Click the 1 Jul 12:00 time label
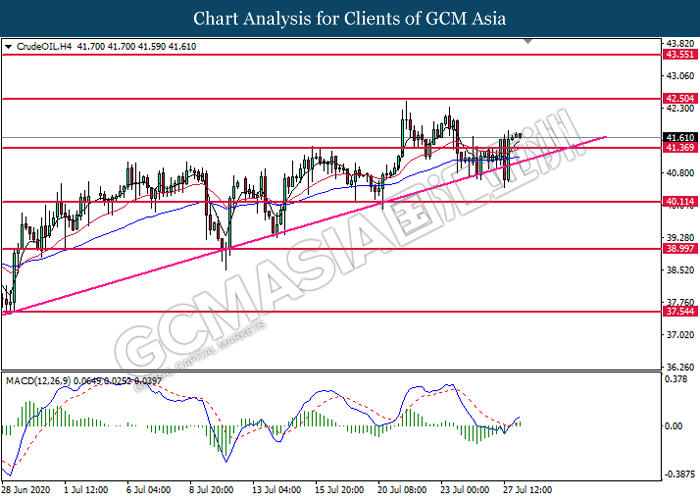Viewport: 700px width, 500px height. (x=86, y=490)
